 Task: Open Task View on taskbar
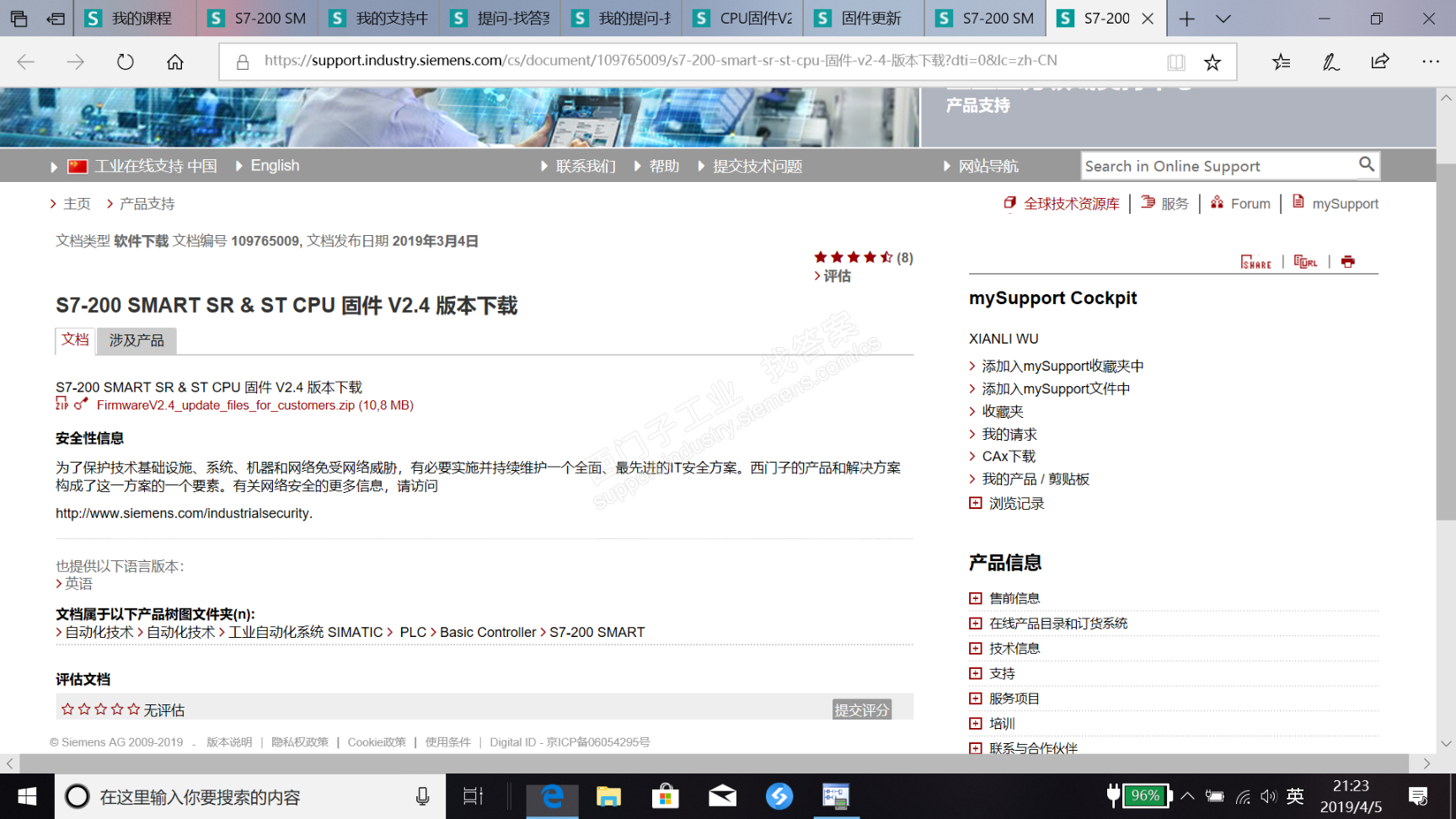474,796
